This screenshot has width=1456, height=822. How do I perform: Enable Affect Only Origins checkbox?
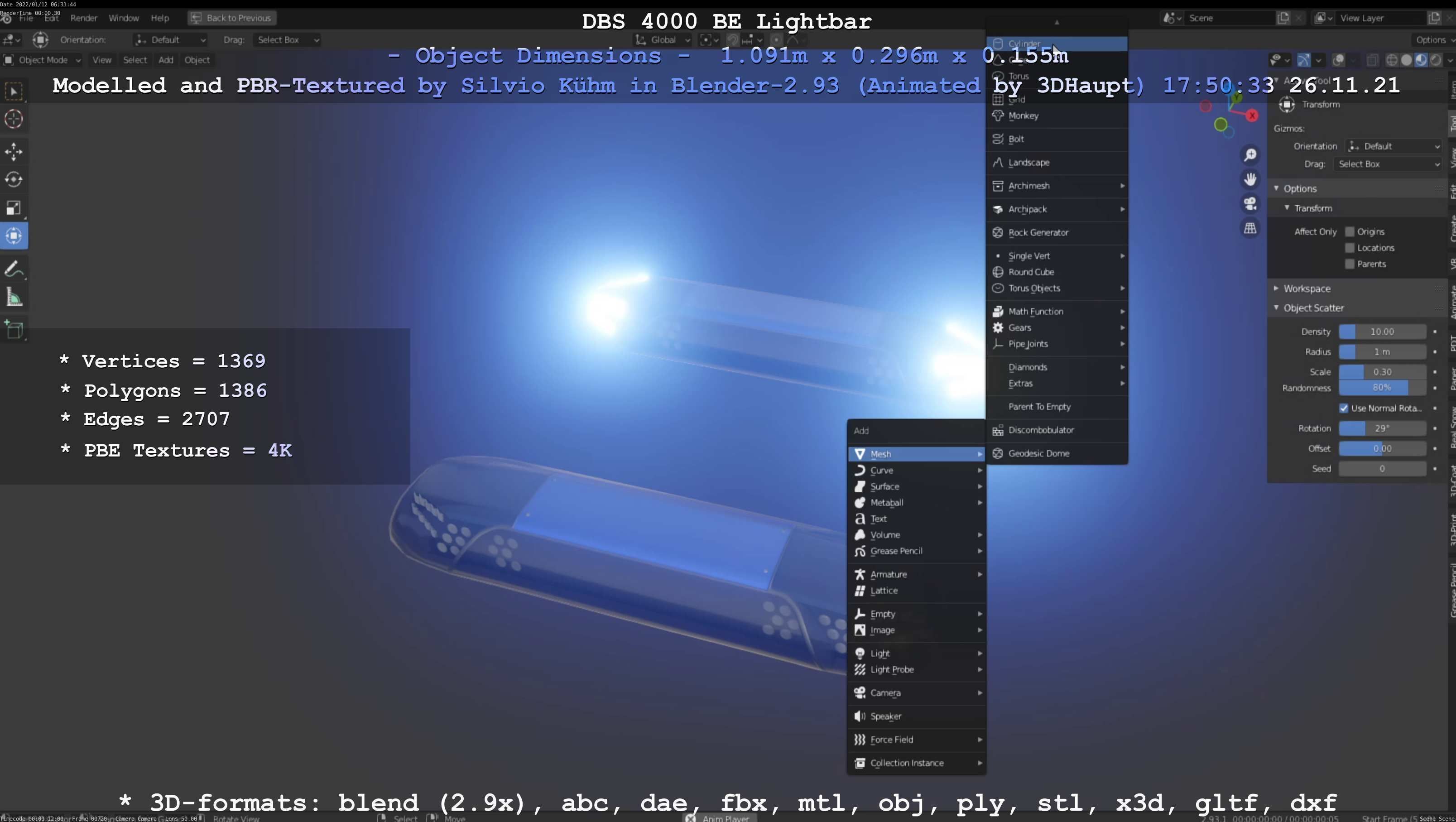tap(1350, 232)
